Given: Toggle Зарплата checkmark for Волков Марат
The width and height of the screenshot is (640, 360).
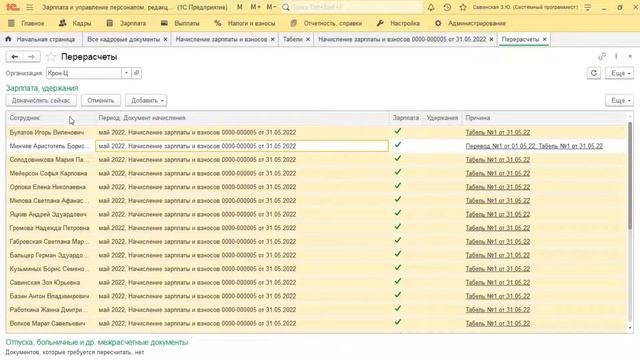Looking at the screenshot, I should coord(398,322).
